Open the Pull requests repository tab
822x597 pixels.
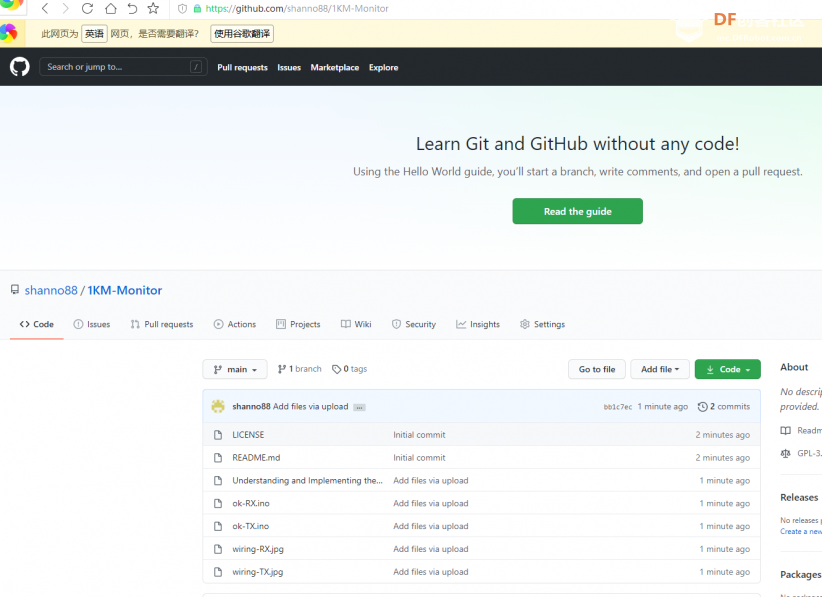point(161,324)
